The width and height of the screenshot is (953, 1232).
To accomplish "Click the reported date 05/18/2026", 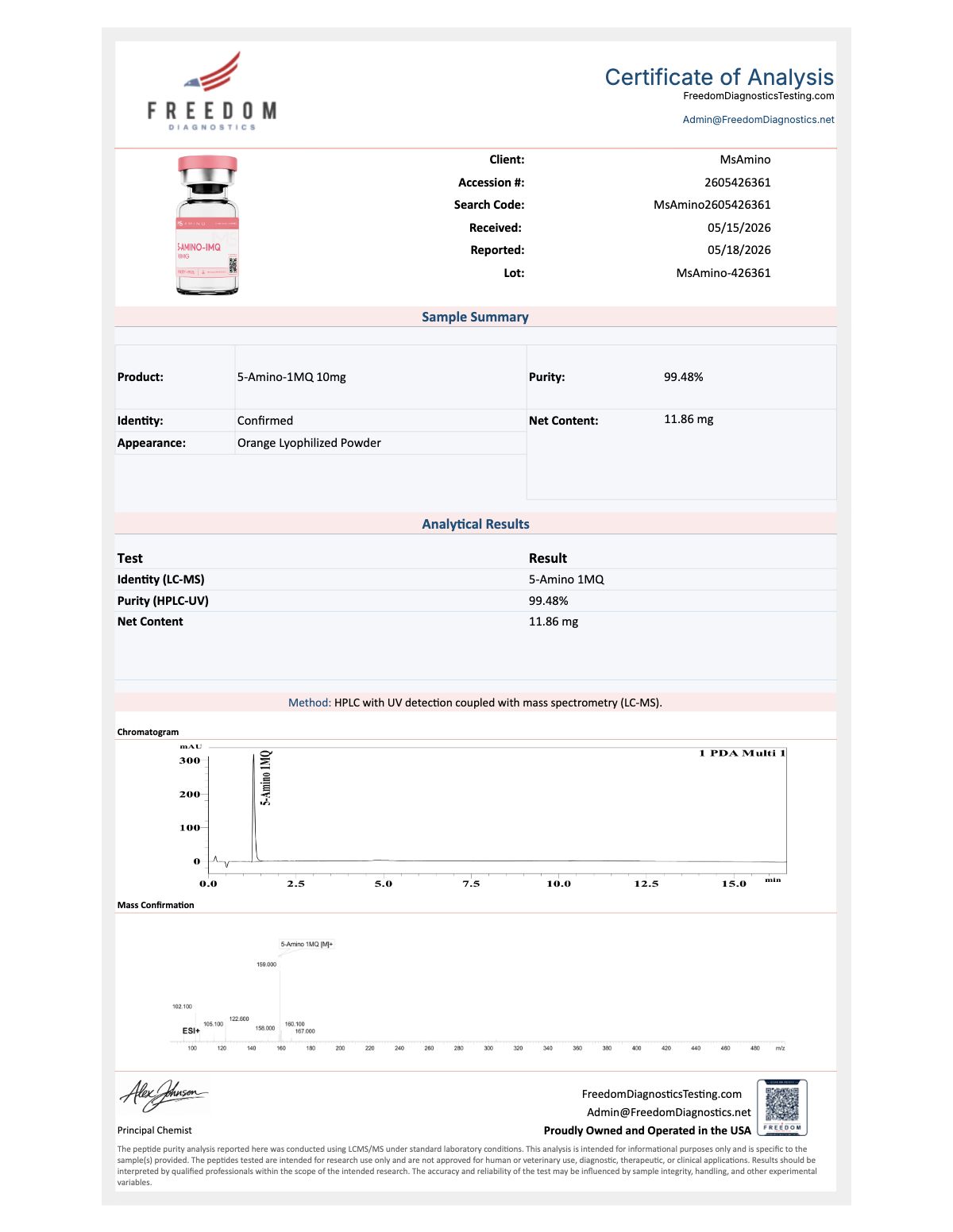I will coord(739,250).
